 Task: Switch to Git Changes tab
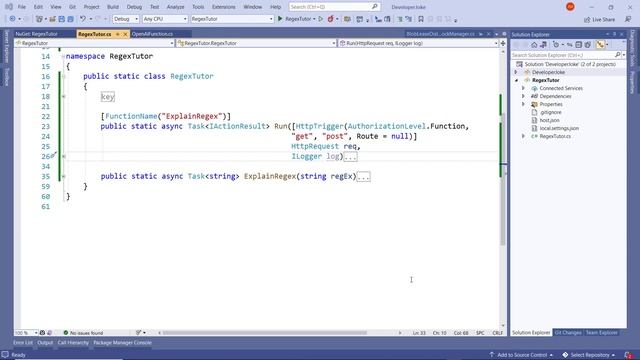pyautogui.click(x=568, y=333)
